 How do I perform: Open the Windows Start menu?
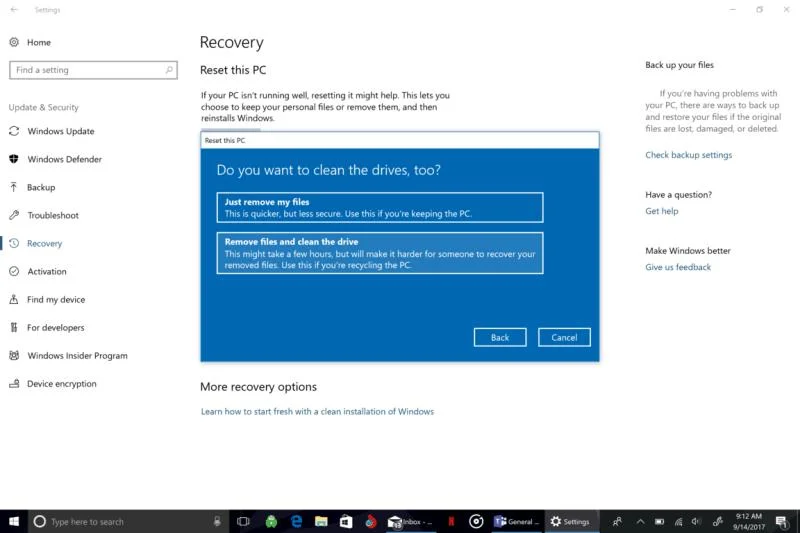point(14,521)
